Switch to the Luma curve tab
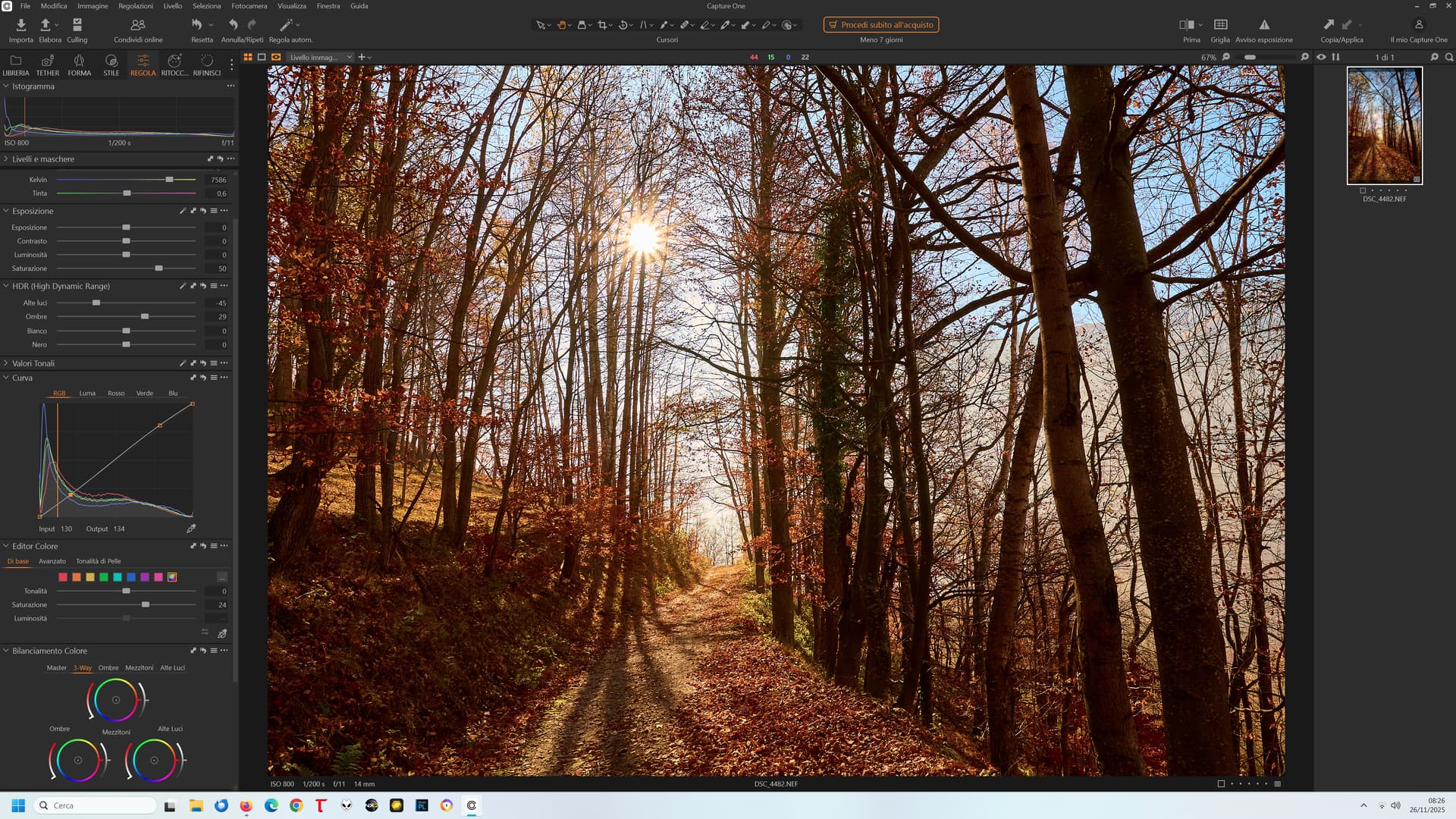Screen dimensions: 1456x819 (x=87, y=393)
